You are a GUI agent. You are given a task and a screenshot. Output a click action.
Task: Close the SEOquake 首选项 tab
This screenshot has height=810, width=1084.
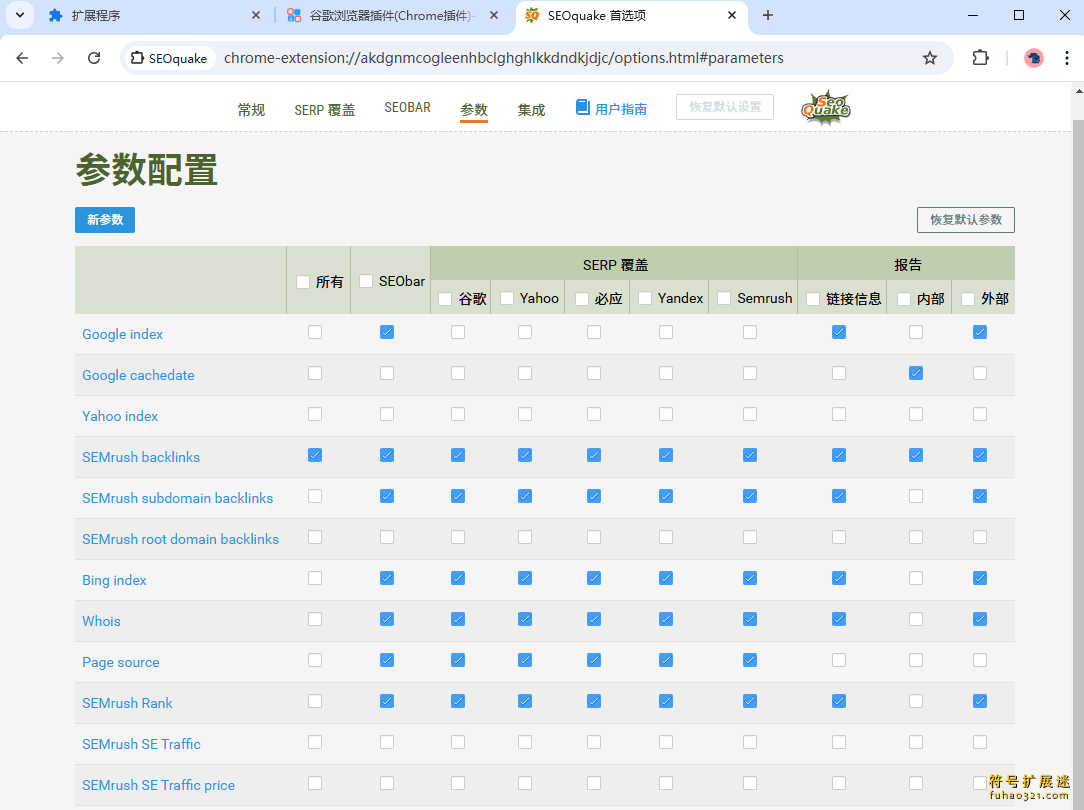pos(732,15)
